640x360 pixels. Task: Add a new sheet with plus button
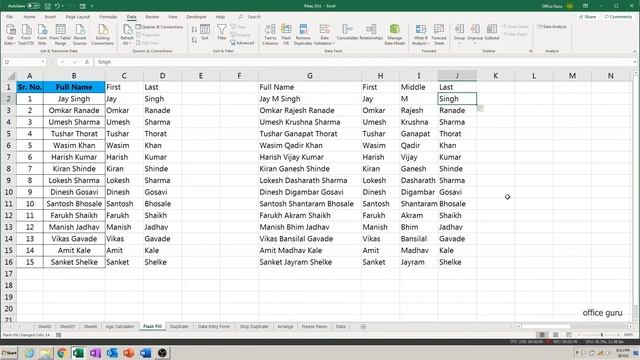tap(363, 327)
